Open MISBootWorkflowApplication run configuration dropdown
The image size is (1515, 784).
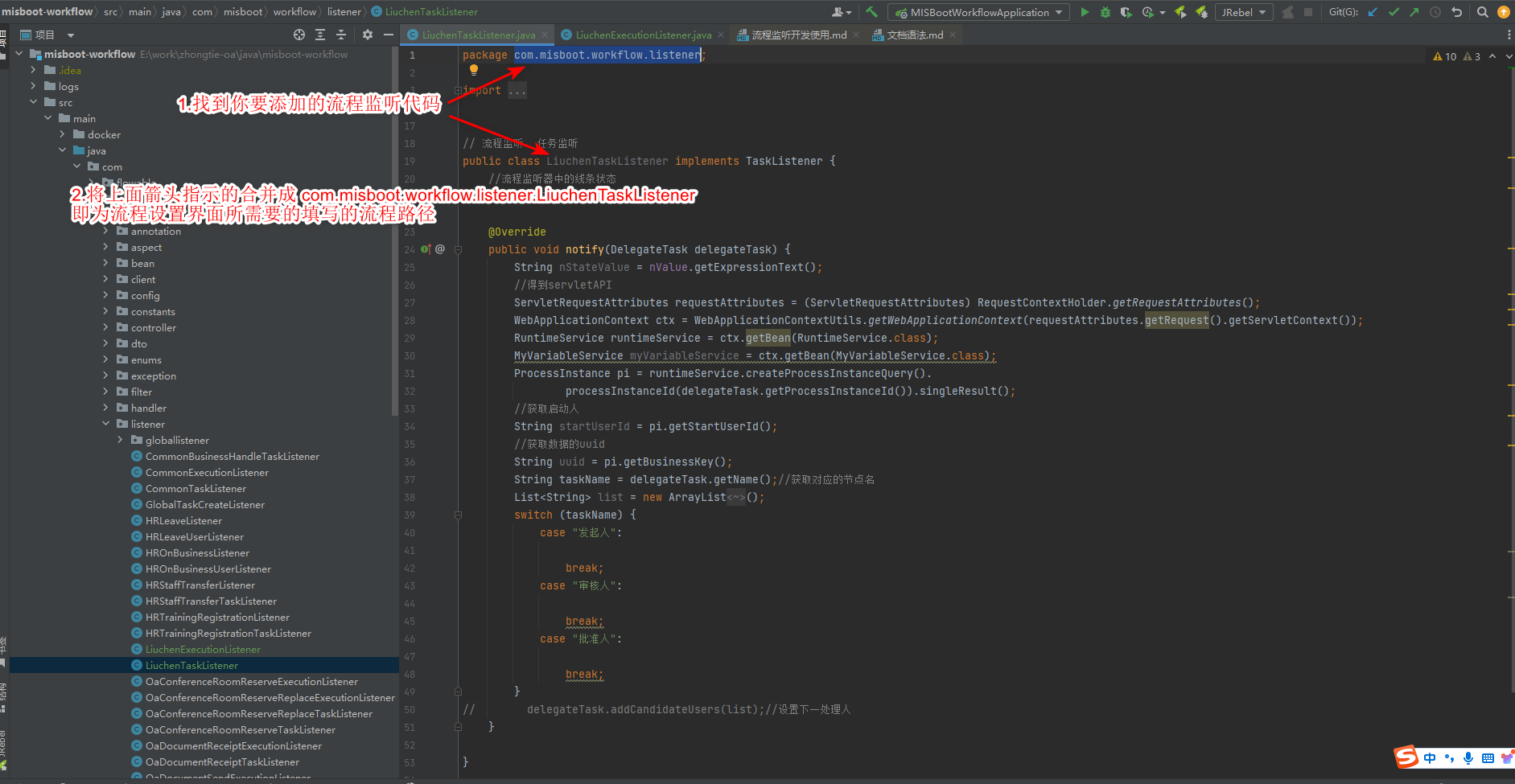point(978,12)
